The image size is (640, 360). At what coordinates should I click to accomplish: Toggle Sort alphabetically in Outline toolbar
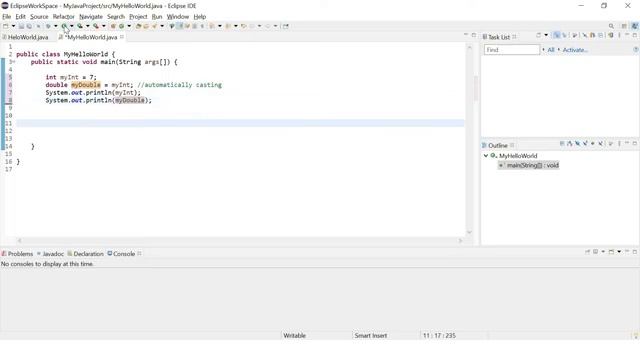[x=569, y=143]
